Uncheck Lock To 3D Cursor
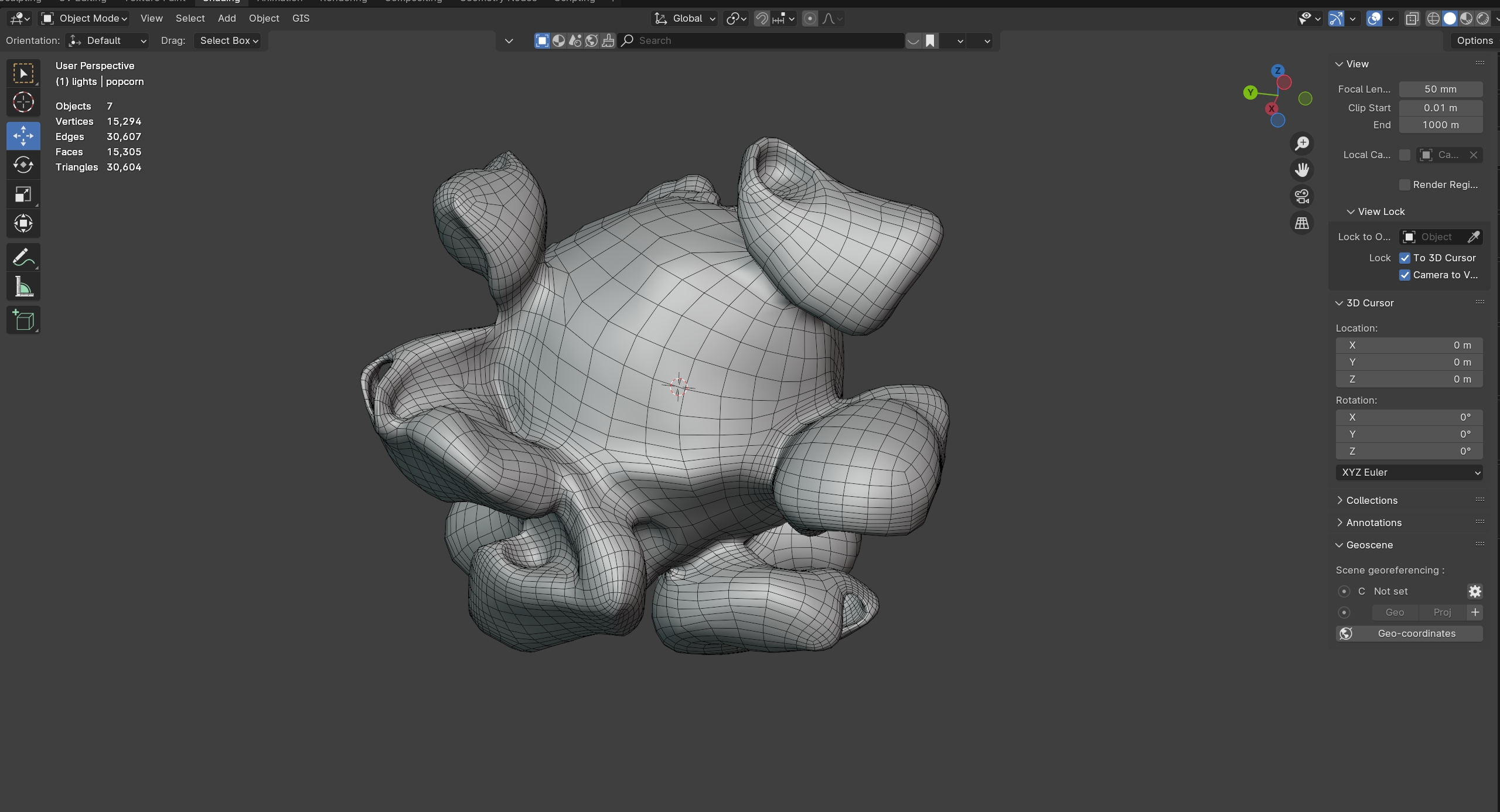This screenshot has height=812, width=1500. 1405,258
